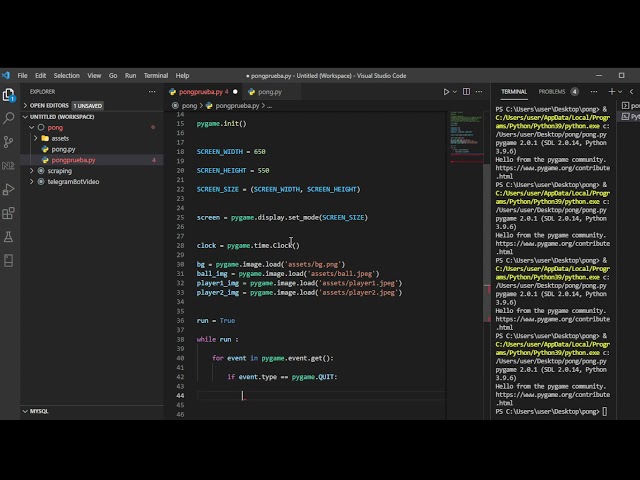Collapse the MYSQL section
The width and height of the screenshot is (640, 480).
click(x=25, y=411)
